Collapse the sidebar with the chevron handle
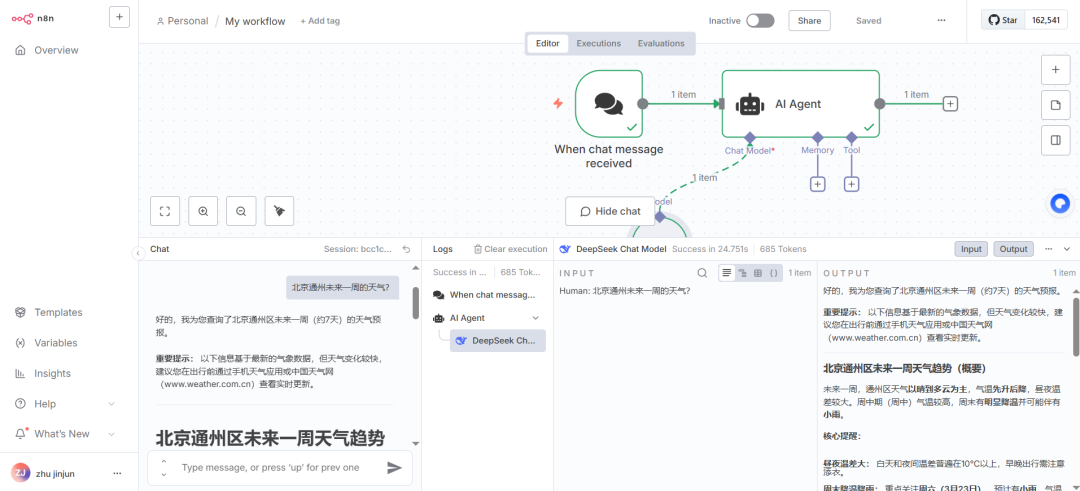Image resolution: width=1080 pixels, height=491 pixels. click(x=138, y=253)
